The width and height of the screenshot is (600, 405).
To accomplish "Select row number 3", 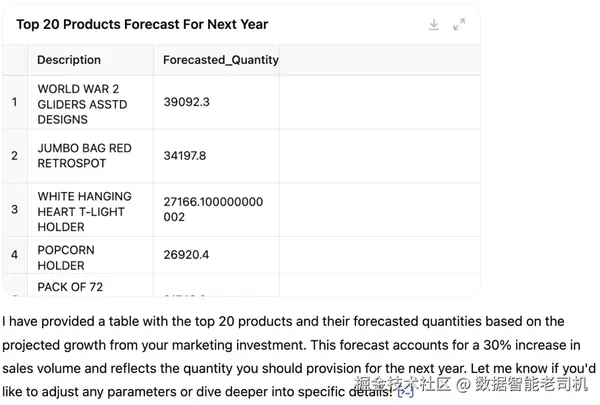I will 14,209.
